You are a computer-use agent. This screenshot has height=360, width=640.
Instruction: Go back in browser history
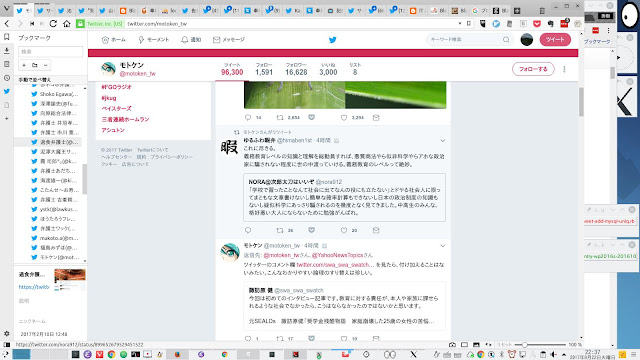[x=7, y=24]
